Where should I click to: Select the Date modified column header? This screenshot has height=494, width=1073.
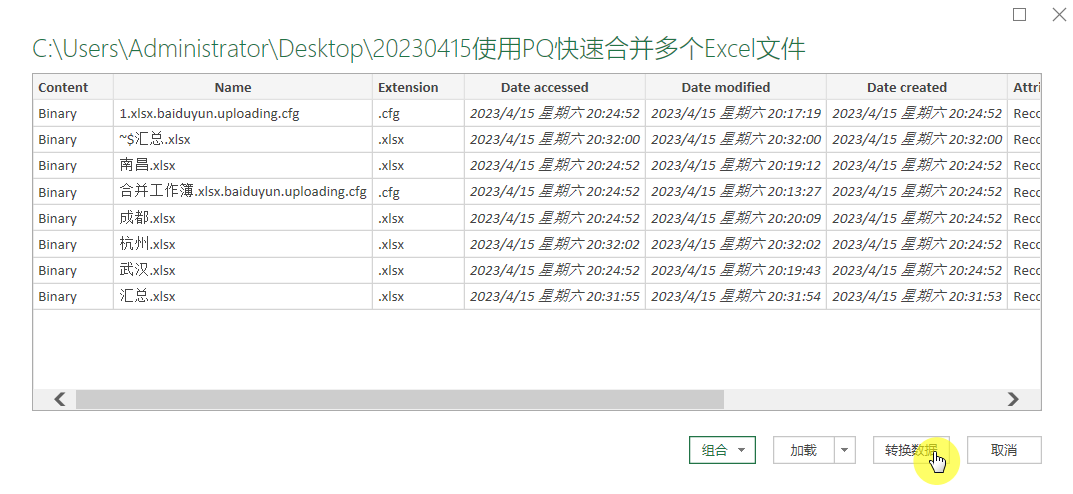pos(735,87)
